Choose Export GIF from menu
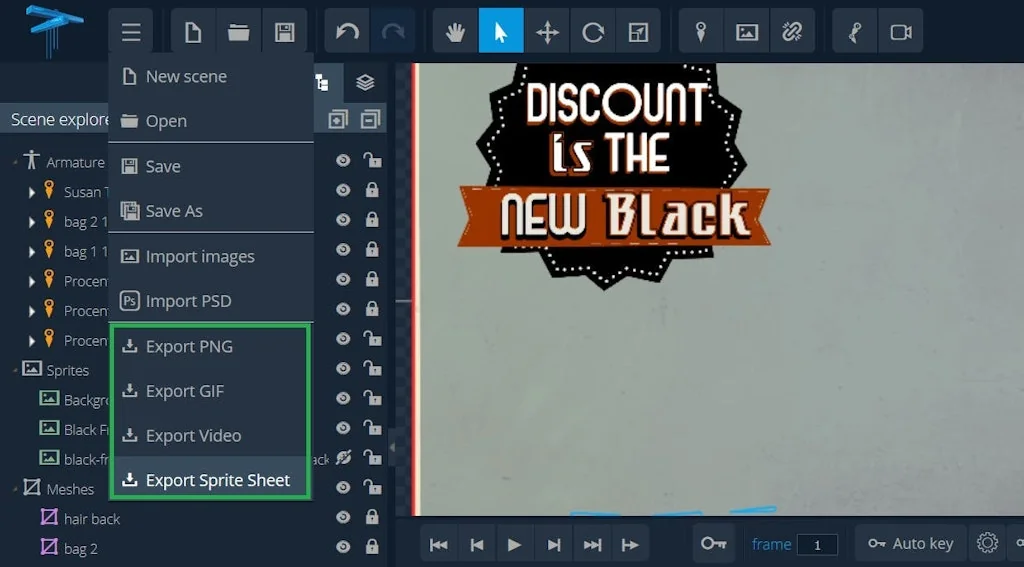This screenshot has height=567, width=1024. click(x=184, y=391)
